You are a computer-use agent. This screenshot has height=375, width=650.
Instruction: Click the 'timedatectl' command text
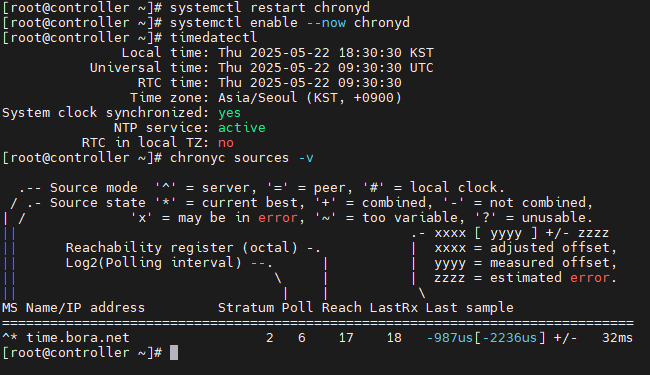tap(213, 38)
